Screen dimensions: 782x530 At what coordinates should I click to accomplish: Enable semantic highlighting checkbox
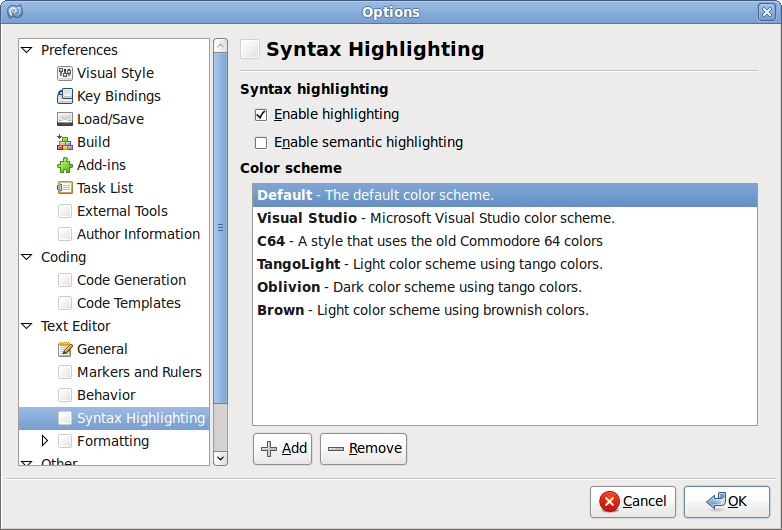[x=261, y=143]
